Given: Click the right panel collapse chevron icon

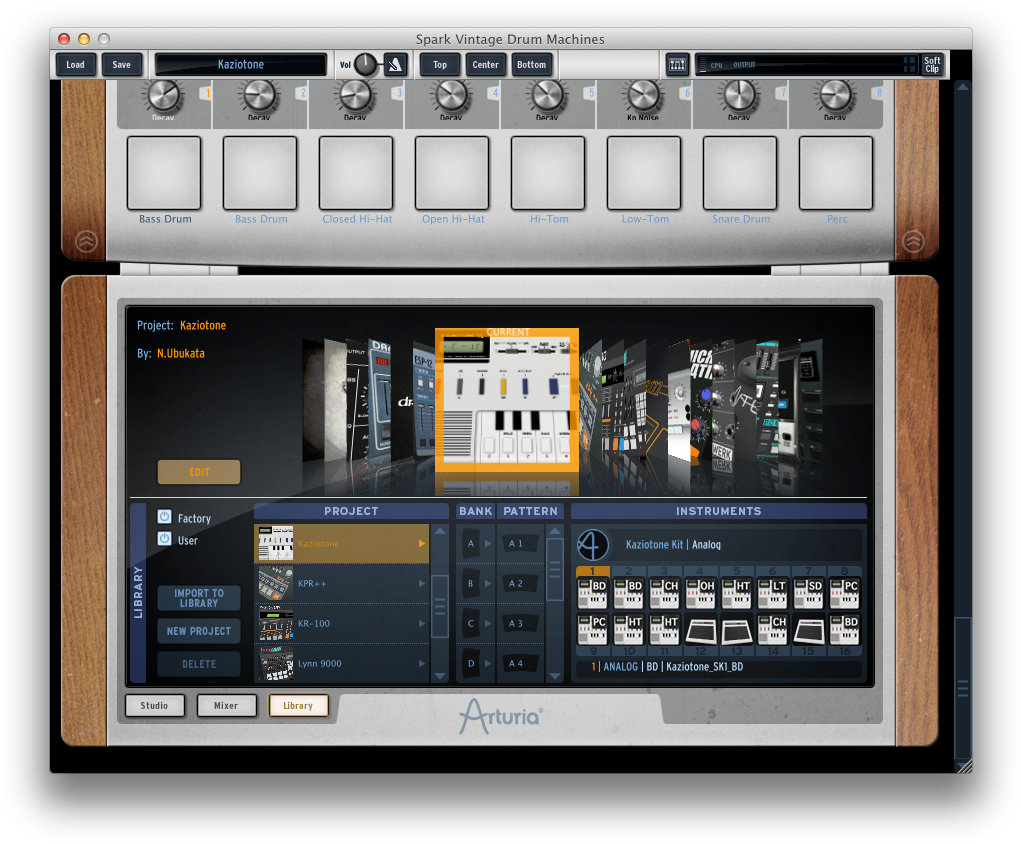Looking at the screenshot, I should 914,242.
